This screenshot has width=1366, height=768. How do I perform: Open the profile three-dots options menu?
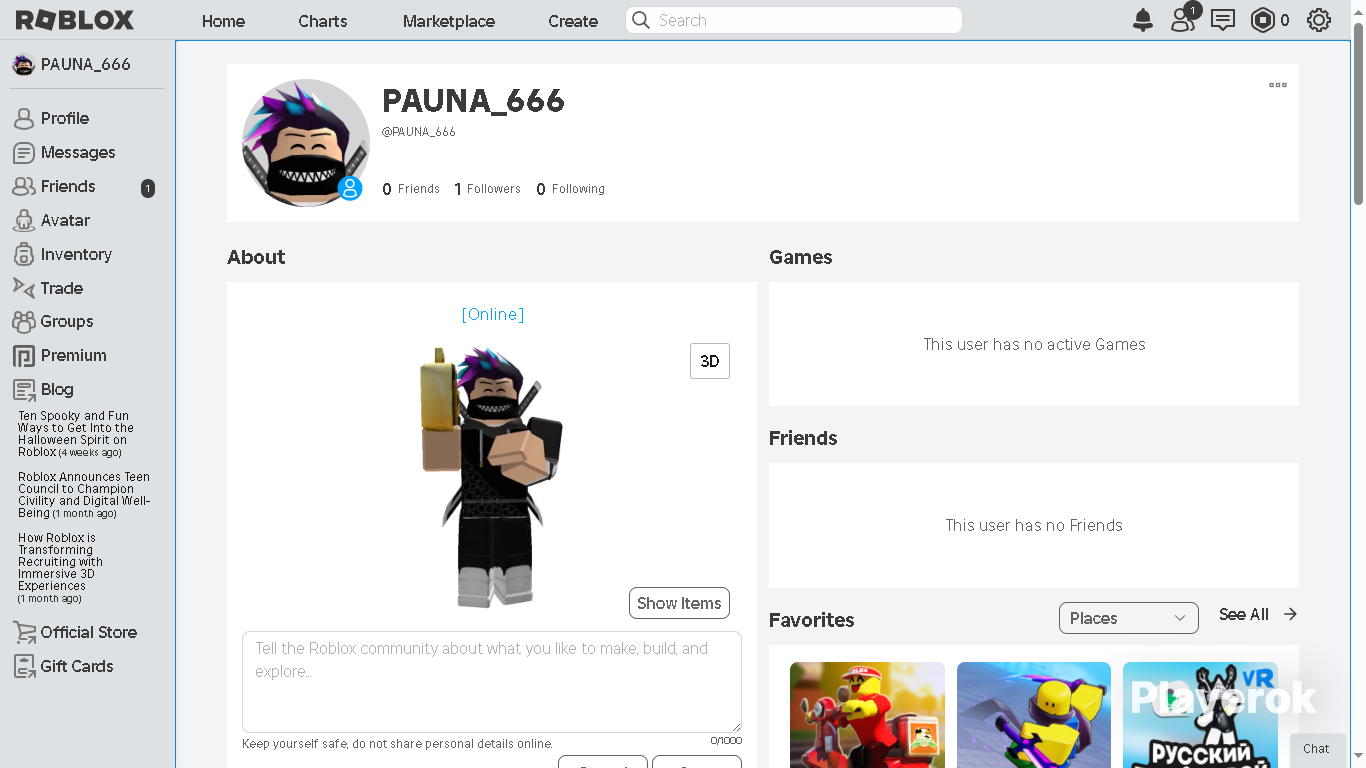click(1278, 85)
